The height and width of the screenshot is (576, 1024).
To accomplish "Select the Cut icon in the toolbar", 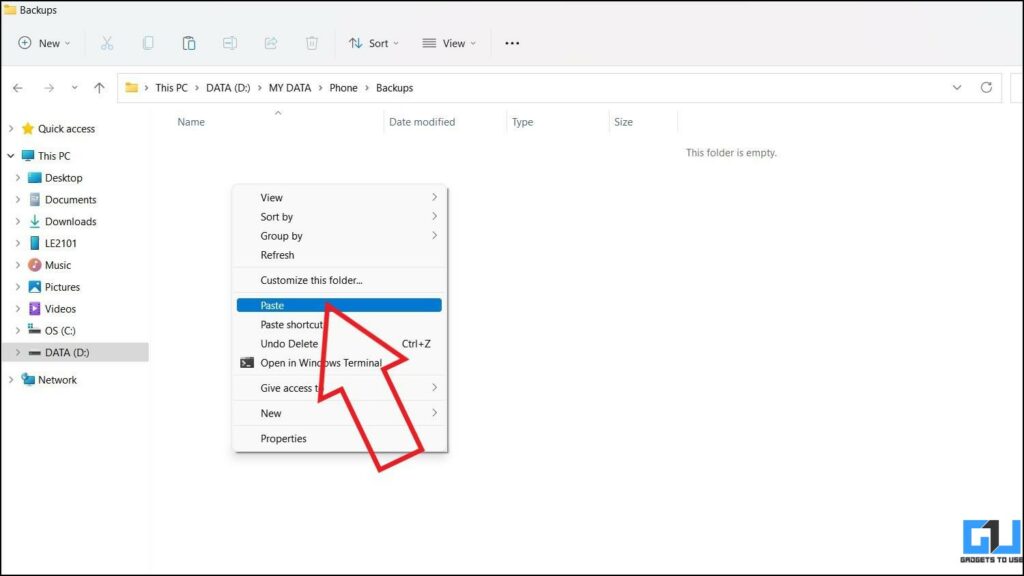I will pos(107,43).
